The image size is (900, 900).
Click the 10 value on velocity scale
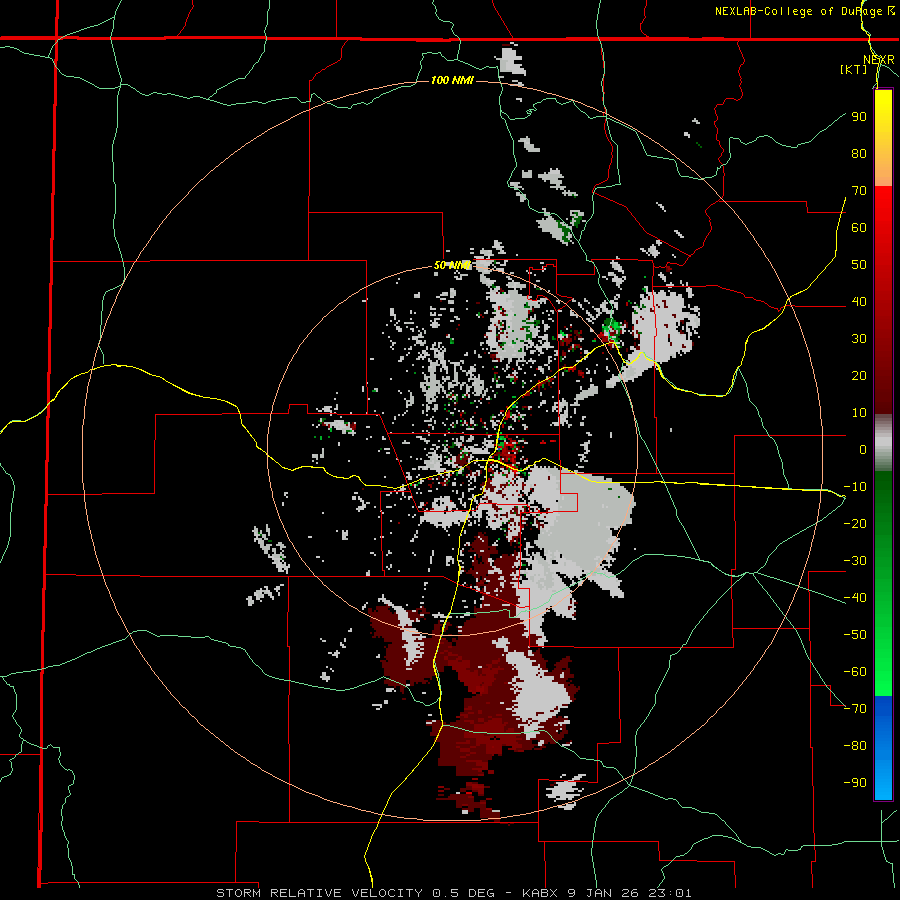859,413
